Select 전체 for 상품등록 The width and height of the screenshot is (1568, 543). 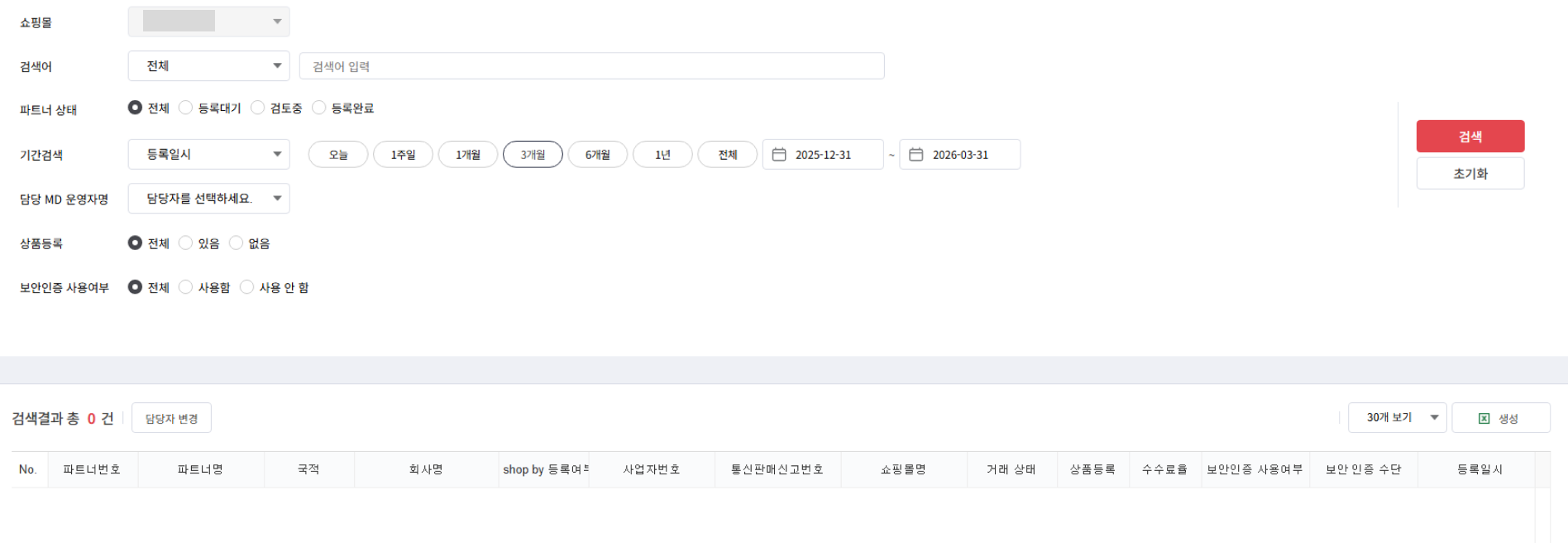[135, 243]
